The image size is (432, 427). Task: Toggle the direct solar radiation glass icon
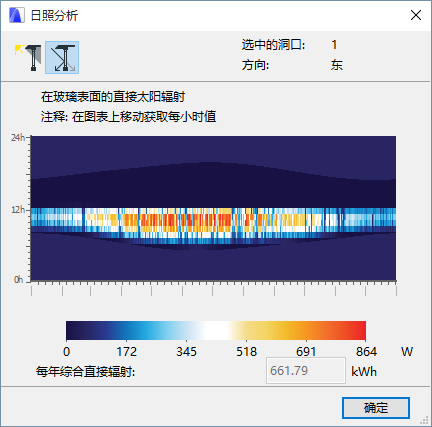[62, 58]
